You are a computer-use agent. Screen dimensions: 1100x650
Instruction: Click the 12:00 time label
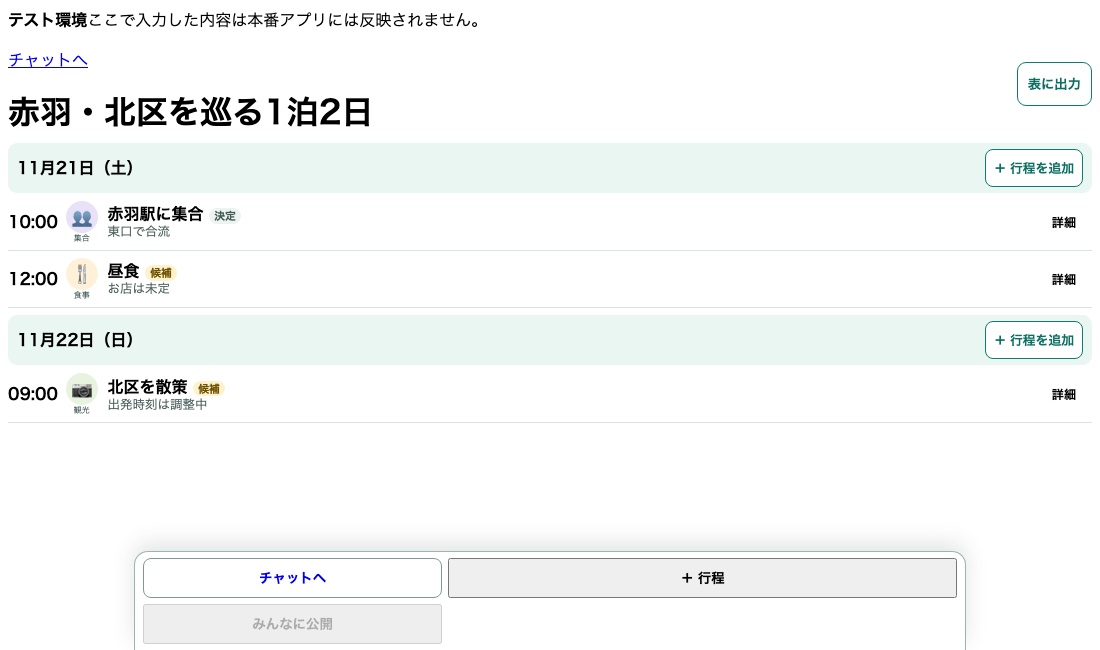tap(33, 279)
